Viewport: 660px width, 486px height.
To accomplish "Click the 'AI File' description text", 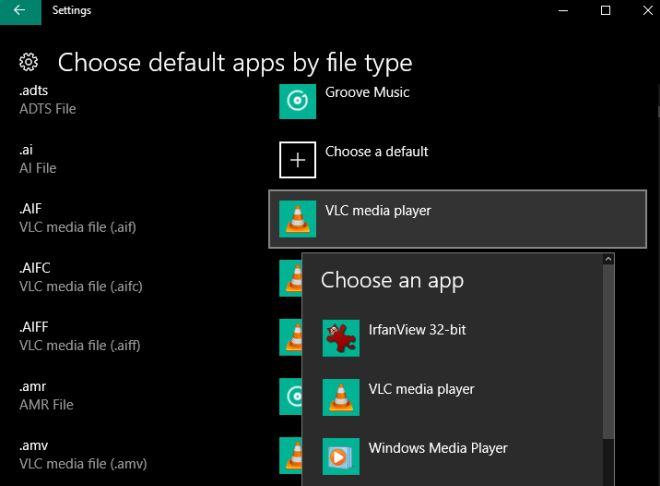I will [38, 168].
